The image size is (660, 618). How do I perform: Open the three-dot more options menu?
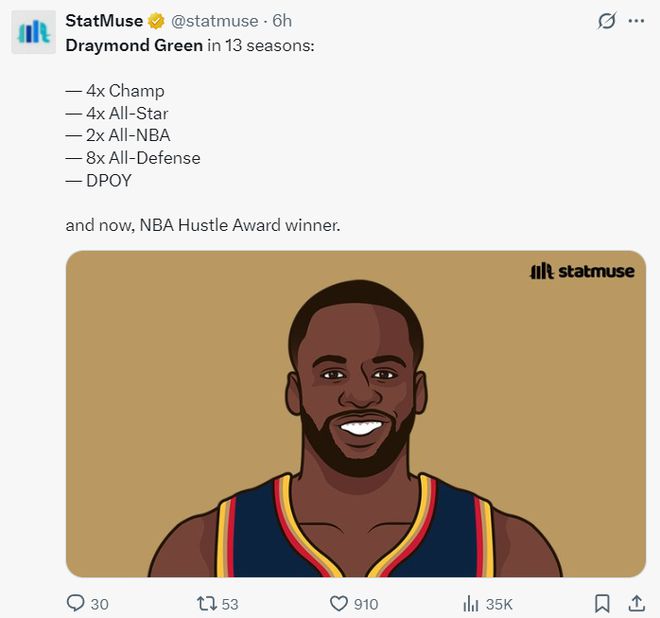tap(636, 21)
